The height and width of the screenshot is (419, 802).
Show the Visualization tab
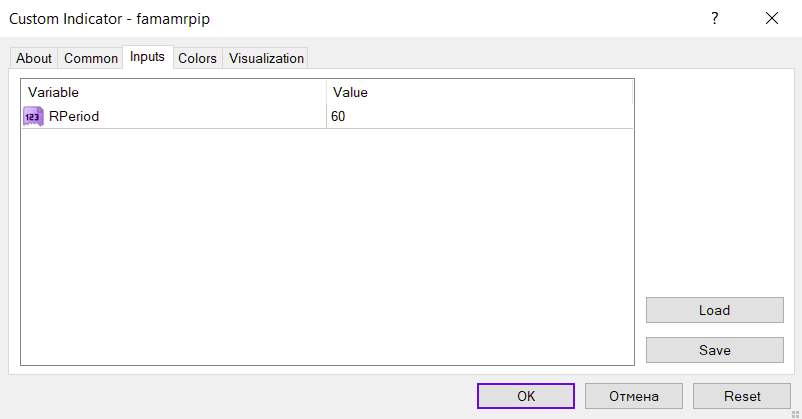point(266,58)
